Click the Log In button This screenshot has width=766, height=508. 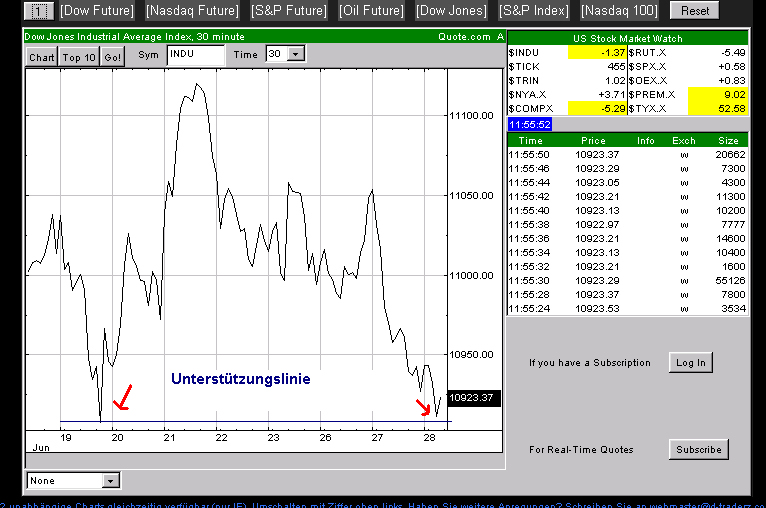(691, 362)
